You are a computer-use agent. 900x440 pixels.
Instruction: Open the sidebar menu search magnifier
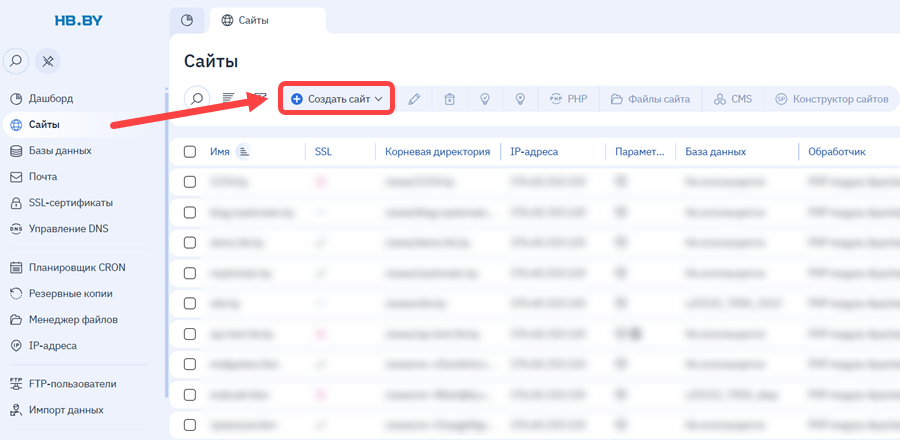[16, 61]
